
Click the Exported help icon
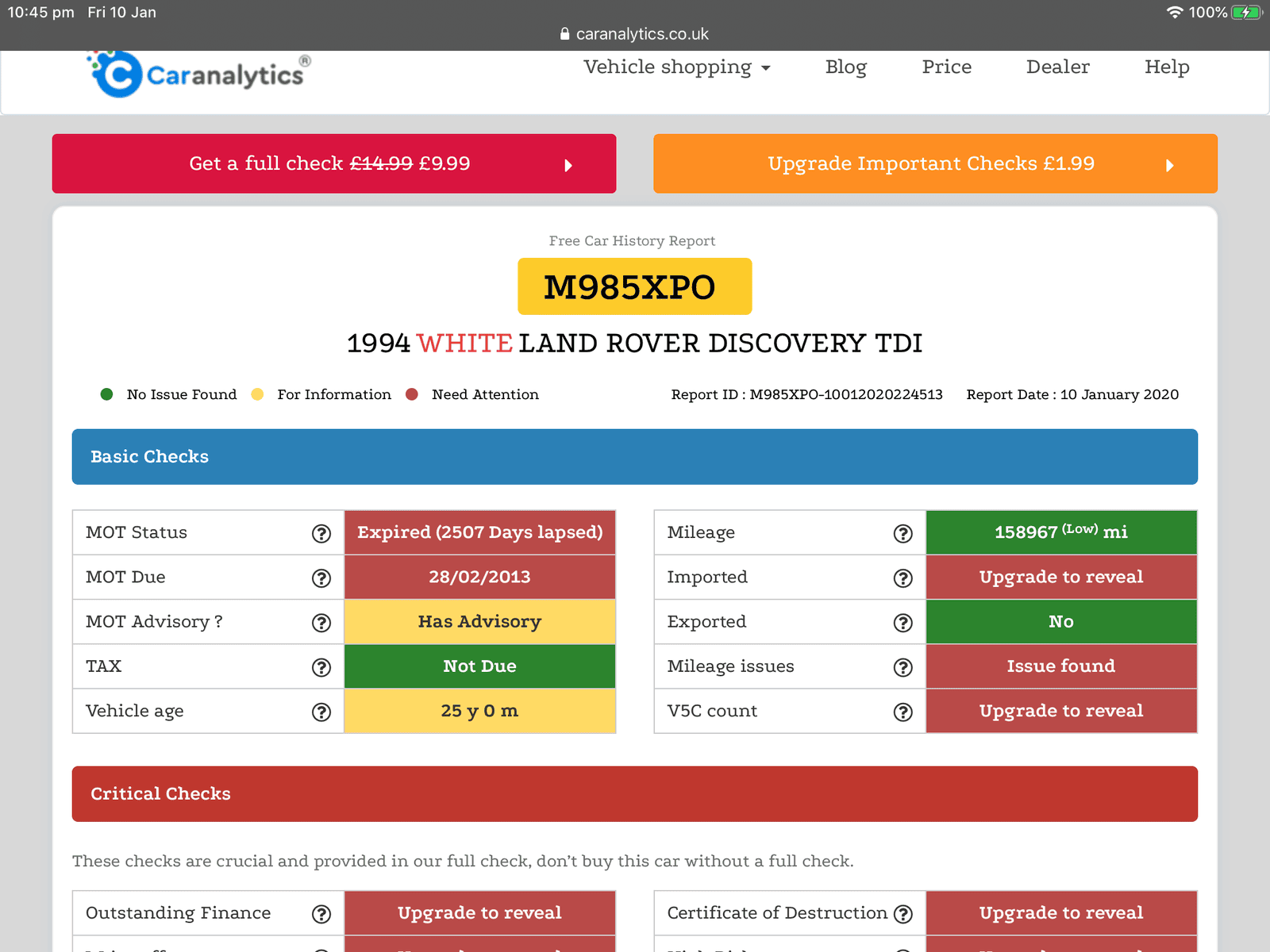pos(903,623)
